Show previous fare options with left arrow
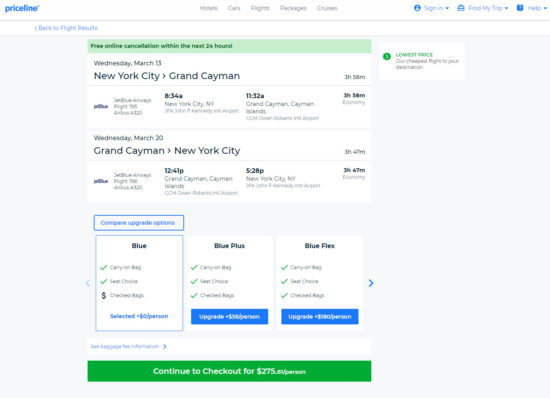Image resolution: width=550 pixels, height=398 pixels. (88, 283)
